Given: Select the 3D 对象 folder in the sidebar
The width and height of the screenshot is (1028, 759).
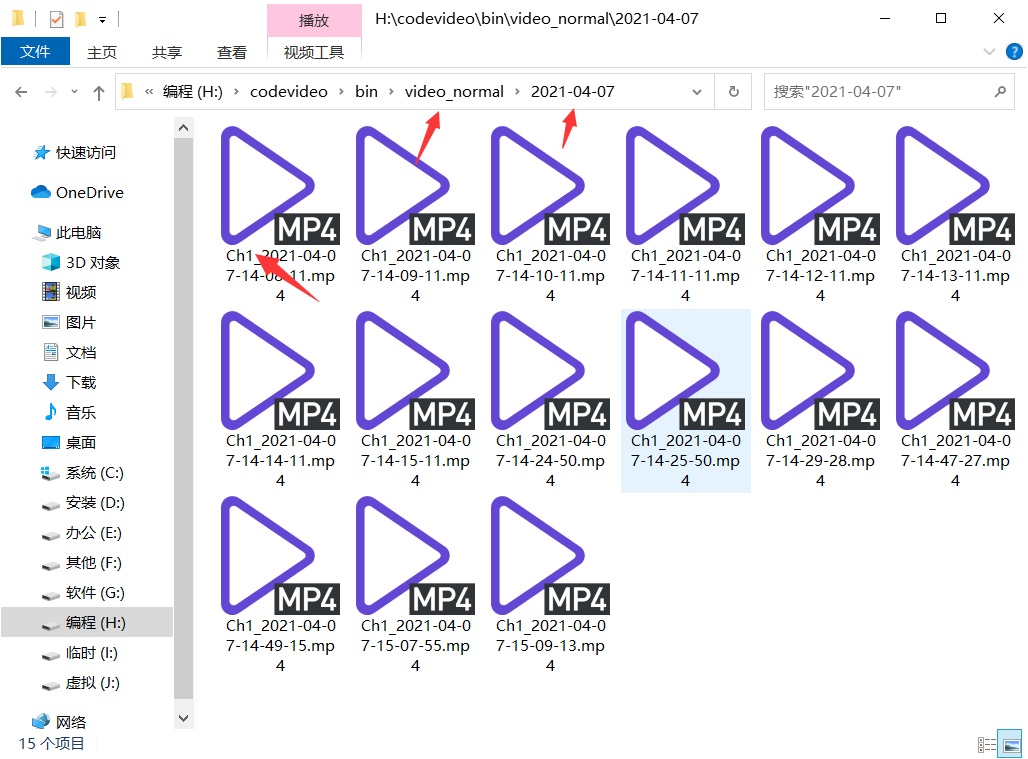Looking at the screenshot, I should (92, 262).
